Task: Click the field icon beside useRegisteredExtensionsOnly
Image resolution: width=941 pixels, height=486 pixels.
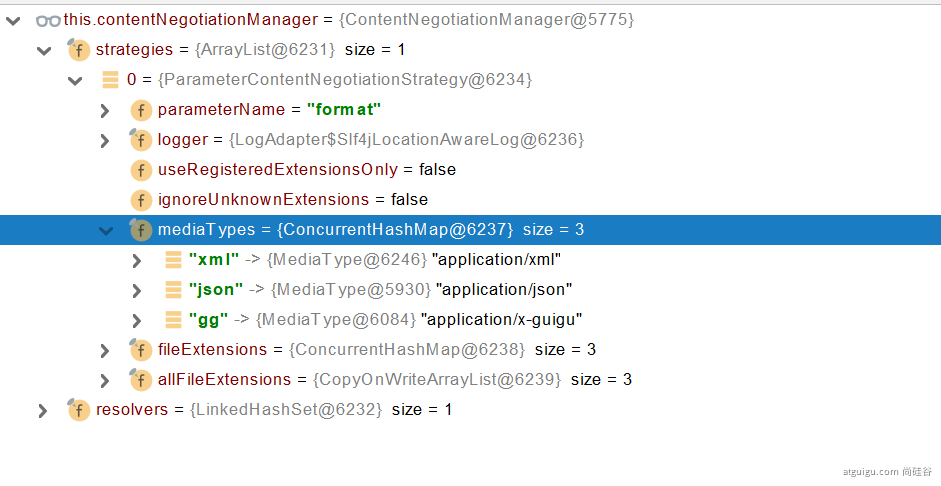Action: click(x=141, y=170)
